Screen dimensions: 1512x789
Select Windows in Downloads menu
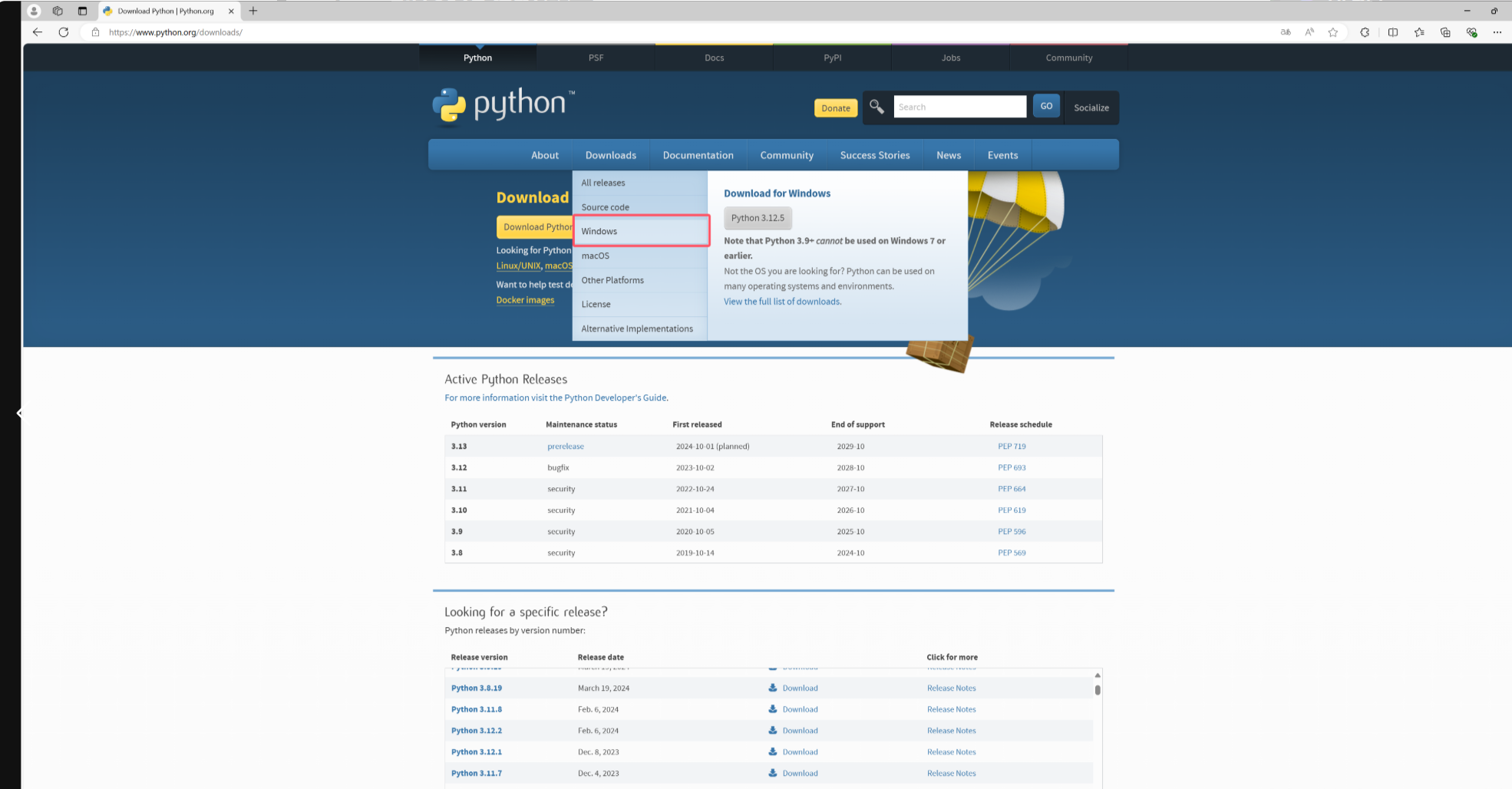point(599,231)
